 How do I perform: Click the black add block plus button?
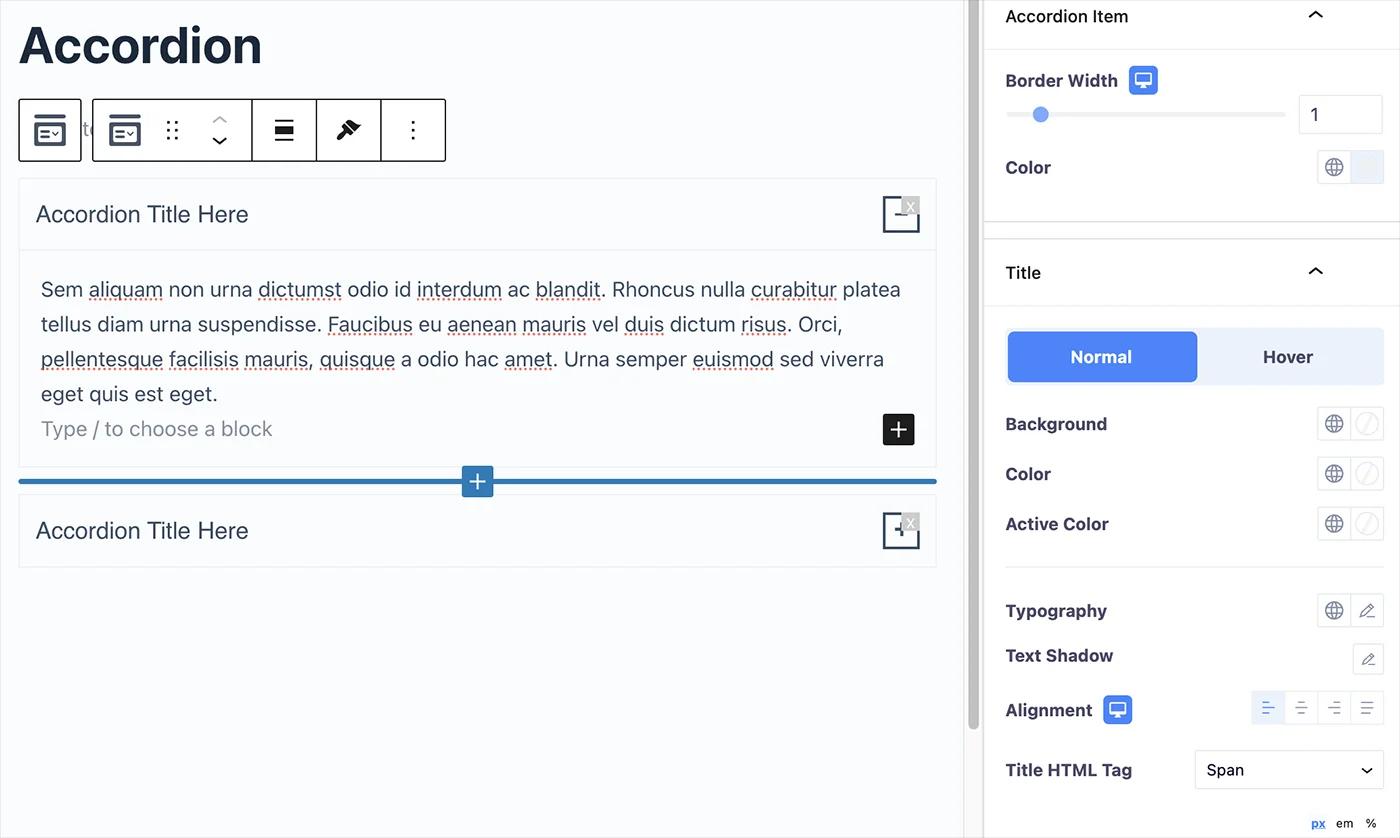tap(898, 429)
